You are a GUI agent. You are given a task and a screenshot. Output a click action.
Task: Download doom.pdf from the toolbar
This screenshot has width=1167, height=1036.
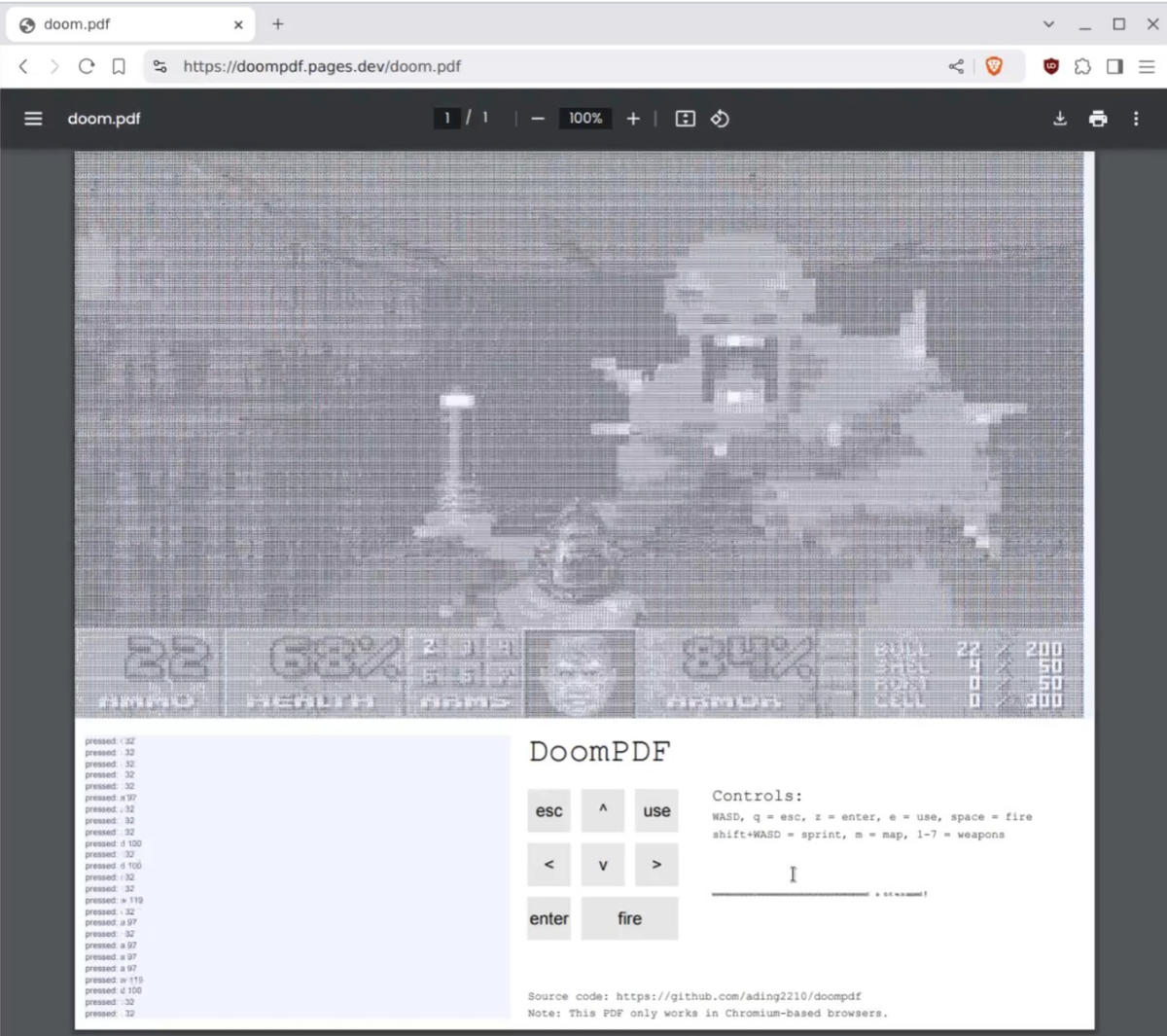coord(1060,119)
